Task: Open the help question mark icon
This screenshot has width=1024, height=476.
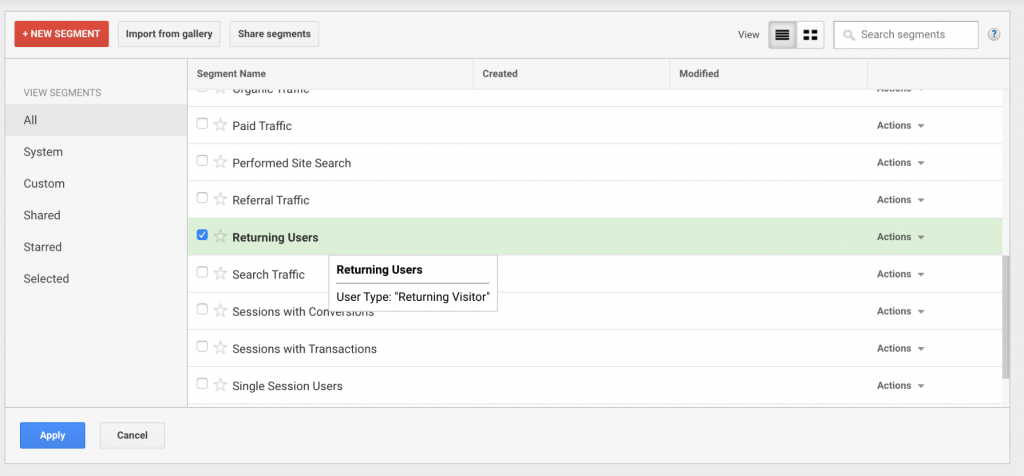Action: point(994,35)
